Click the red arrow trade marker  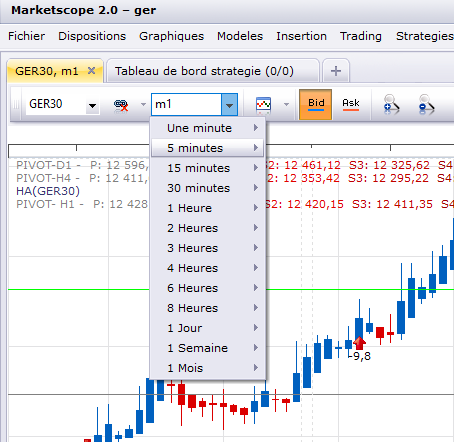point(359,342)
